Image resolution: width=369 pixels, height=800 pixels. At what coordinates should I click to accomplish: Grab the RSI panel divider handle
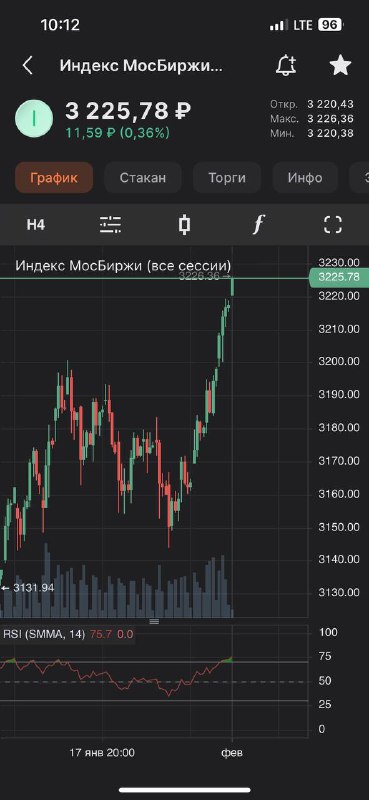154,621
